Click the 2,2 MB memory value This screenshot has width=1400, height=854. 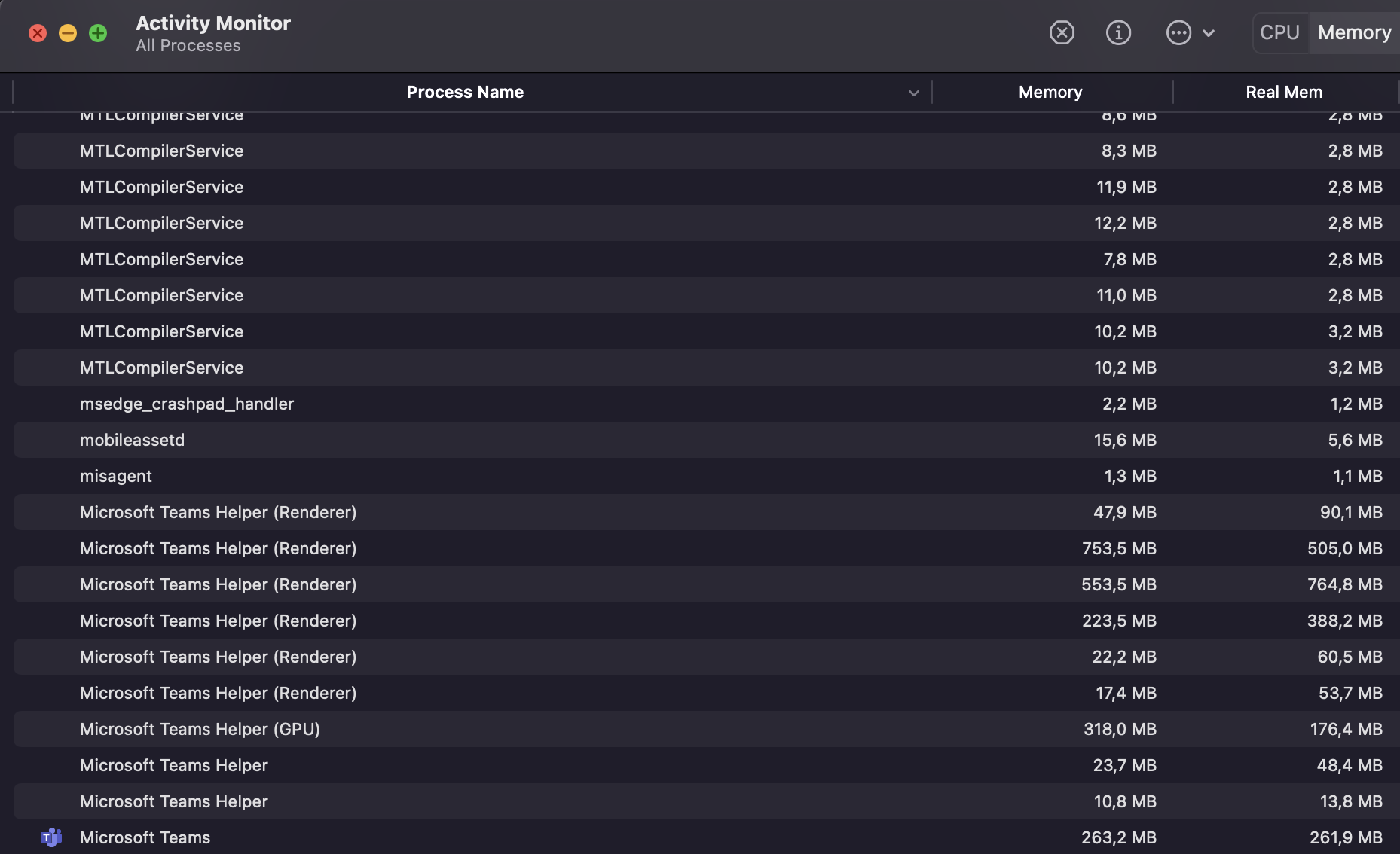[x=1129, y=404]
